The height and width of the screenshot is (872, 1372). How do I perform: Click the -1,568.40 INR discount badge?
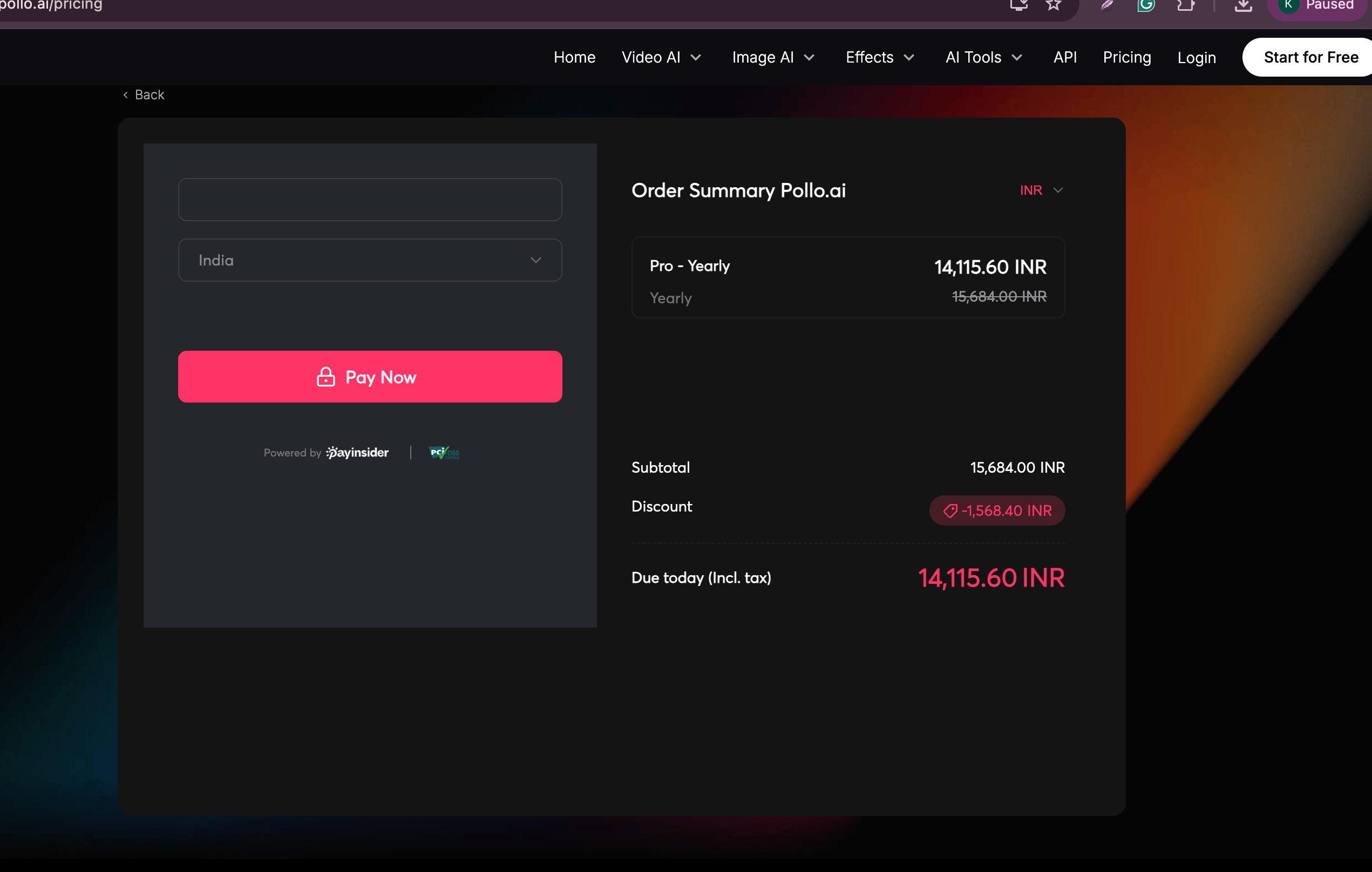996,510
